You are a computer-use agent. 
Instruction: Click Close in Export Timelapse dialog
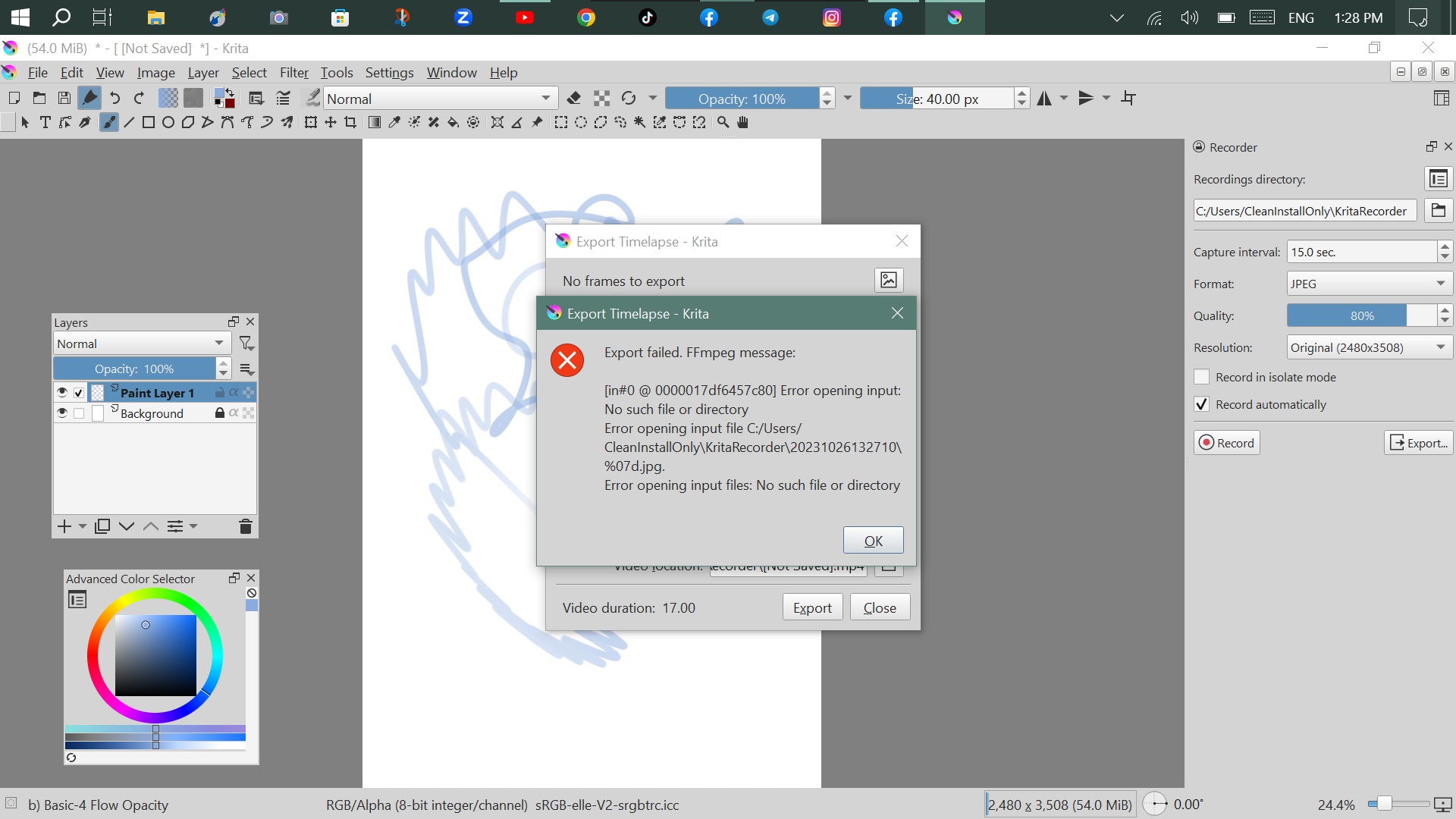880,607
